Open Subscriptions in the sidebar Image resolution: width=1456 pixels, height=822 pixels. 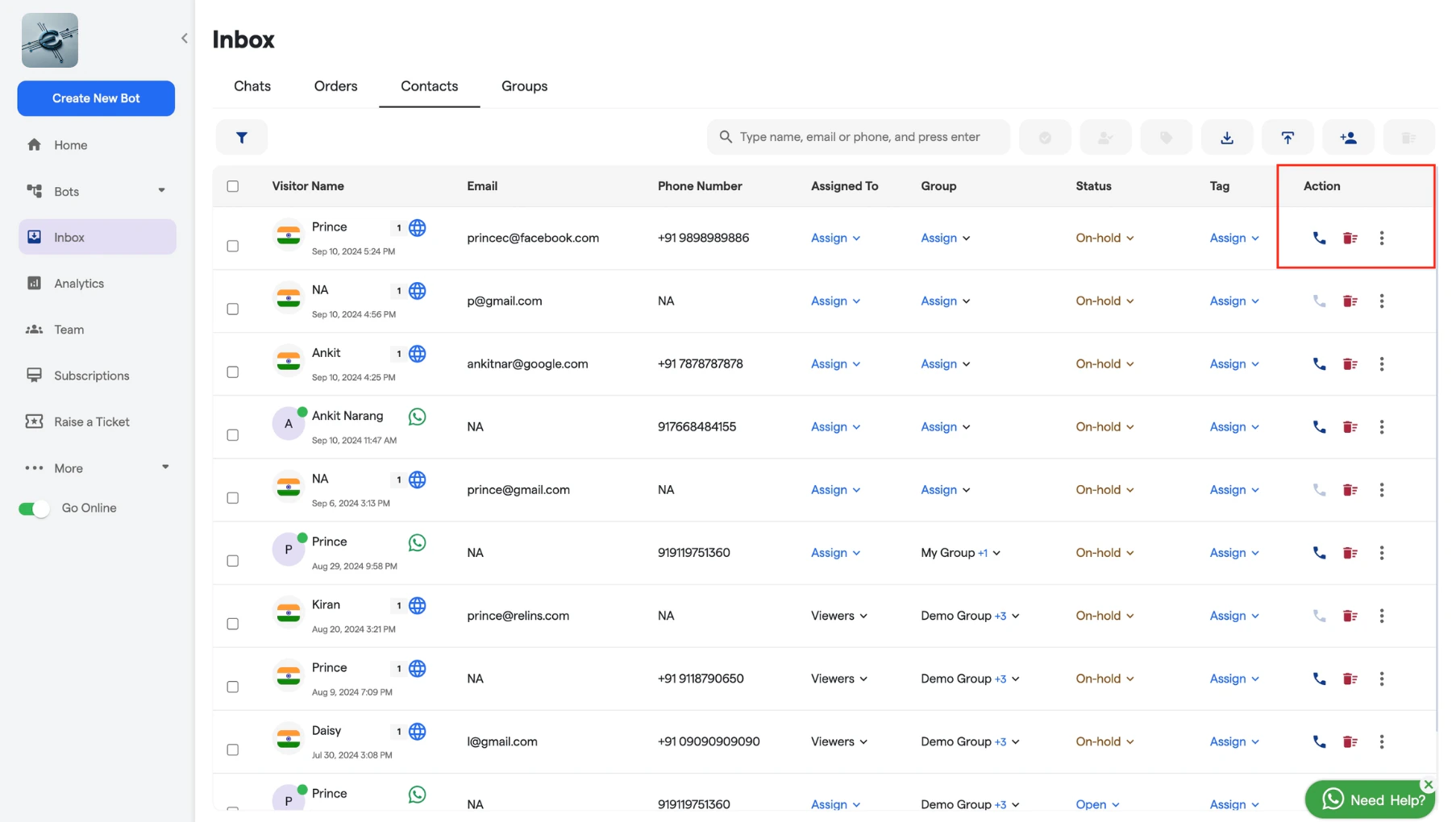pos(97,376)
